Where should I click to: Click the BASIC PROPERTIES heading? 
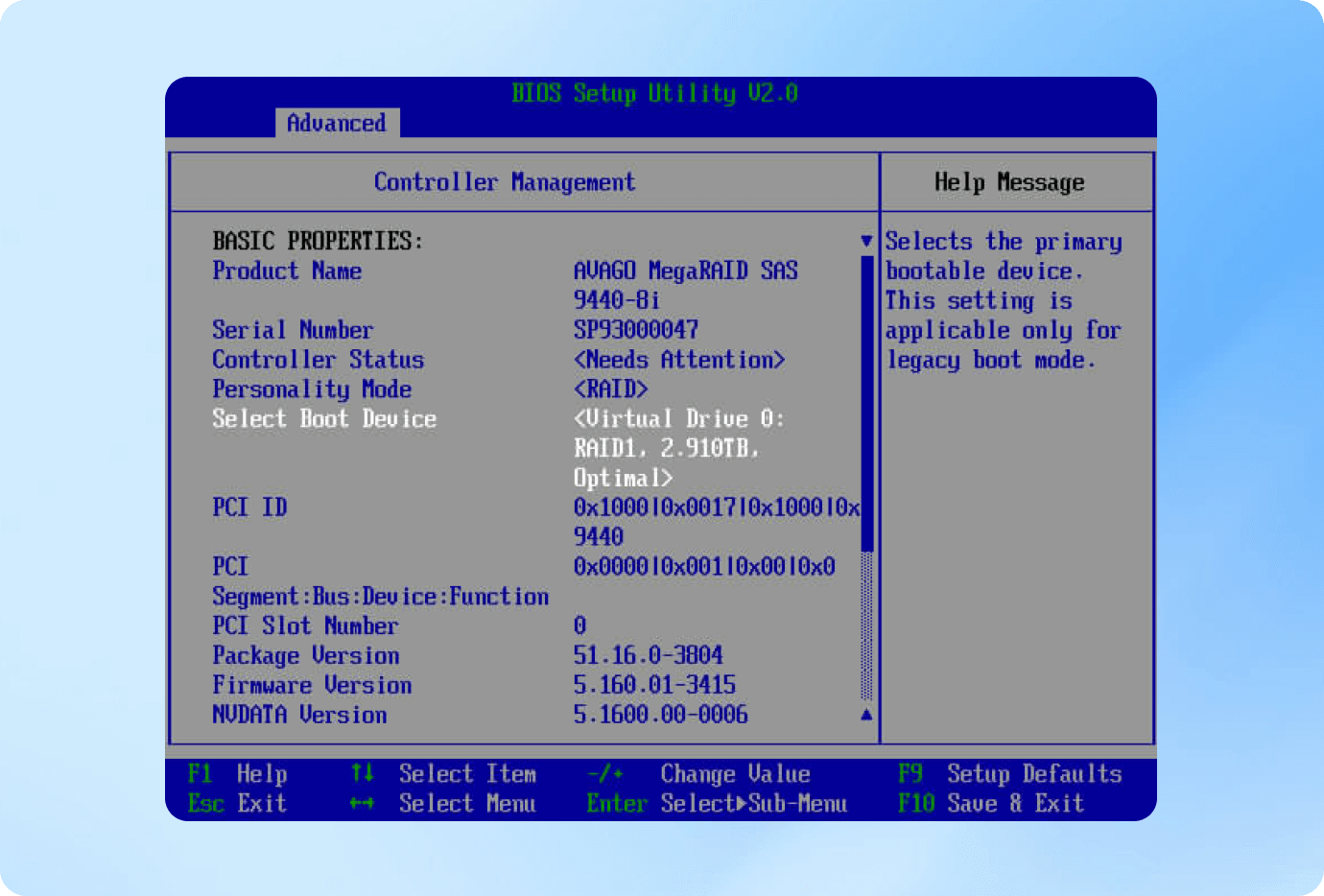pyautogui.click(x=318, y=241)
